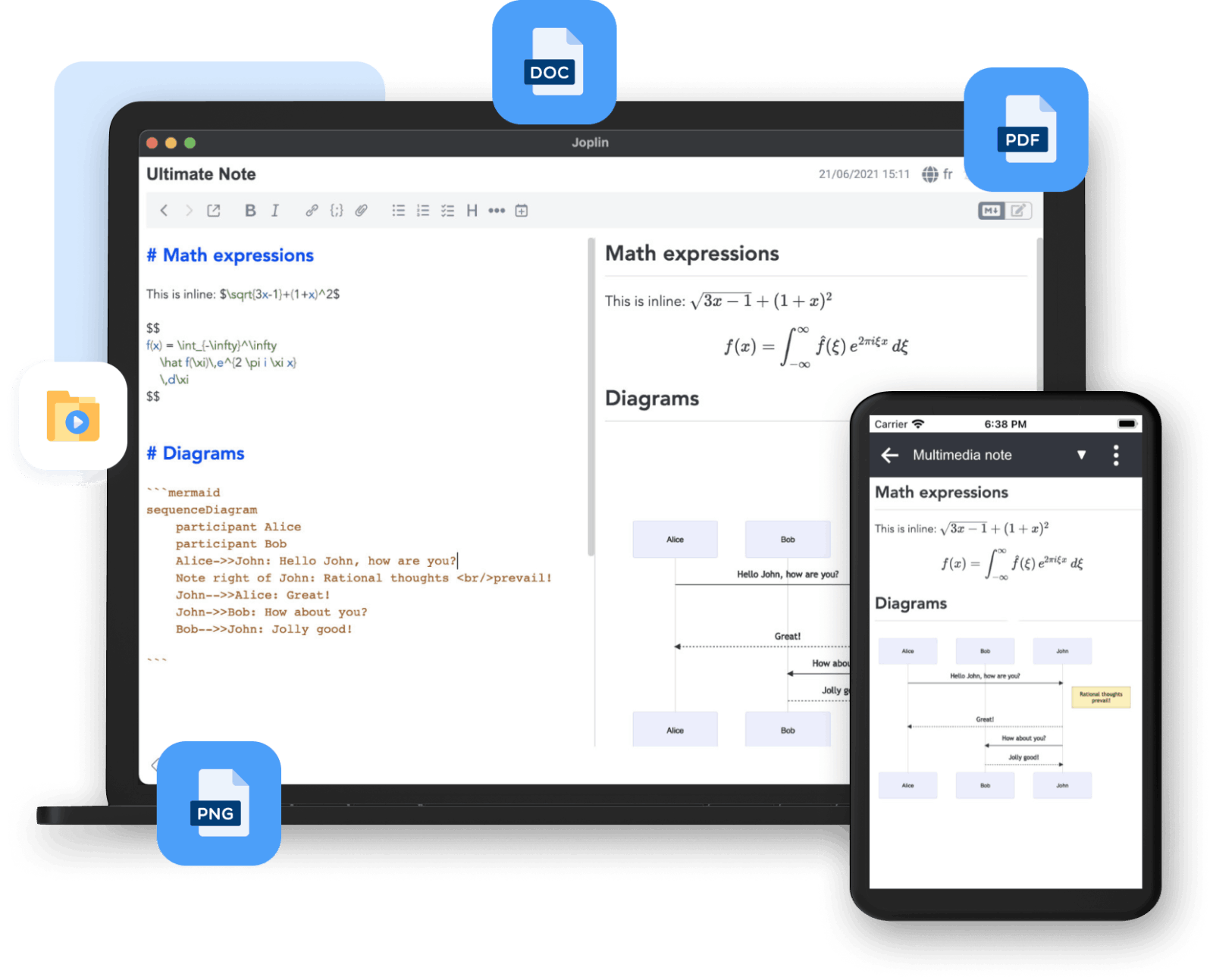Edit the 'Ultimate Note' title field
The image size is (1213, 980).
(x=201, y=174)
